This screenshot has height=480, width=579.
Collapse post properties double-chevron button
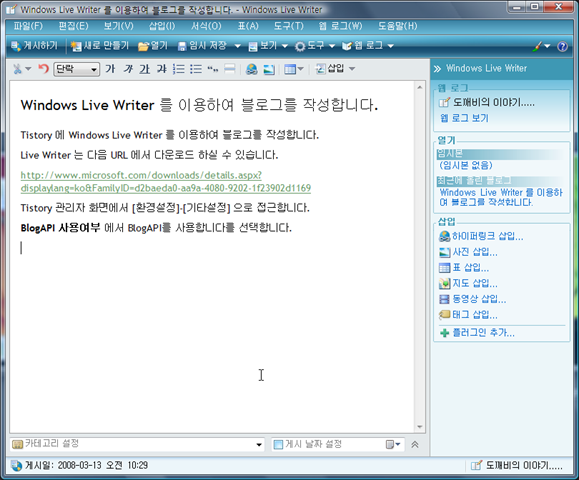415,445
